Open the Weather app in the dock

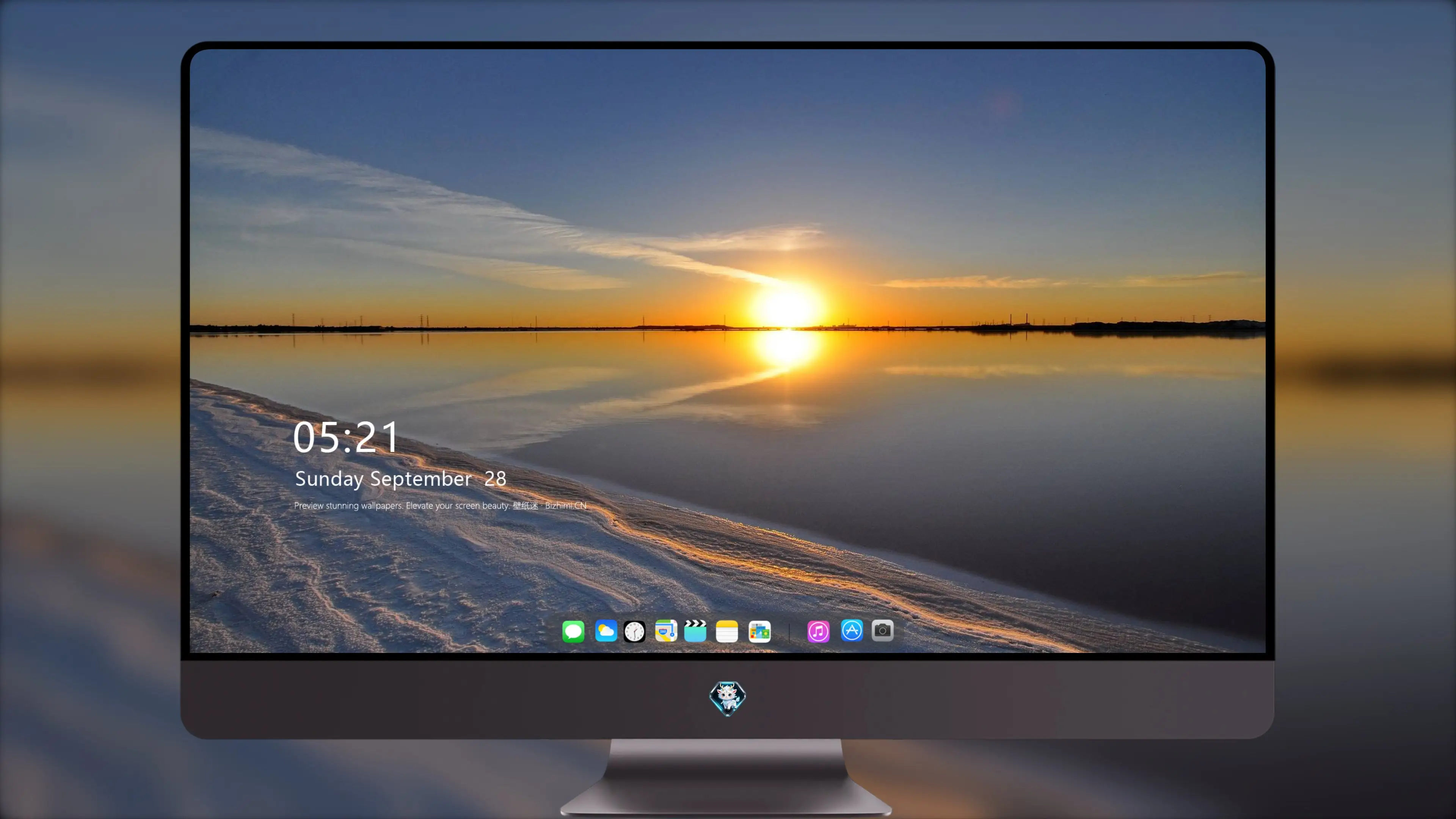[x=606, y=631]
